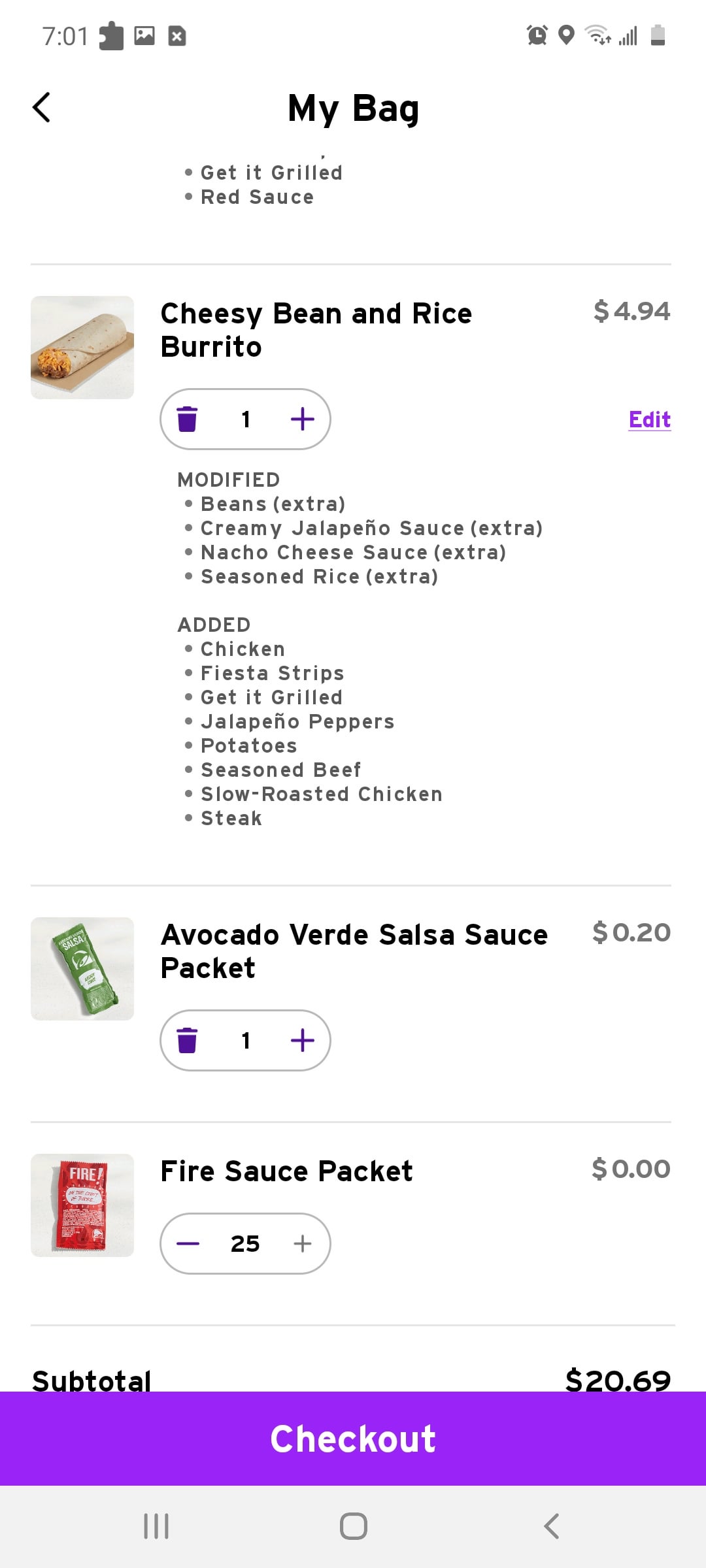Tap the Fire Sauce Packet thumbnail
The width and height of the screenshot is (706, 1568).
coord(82,1205)
